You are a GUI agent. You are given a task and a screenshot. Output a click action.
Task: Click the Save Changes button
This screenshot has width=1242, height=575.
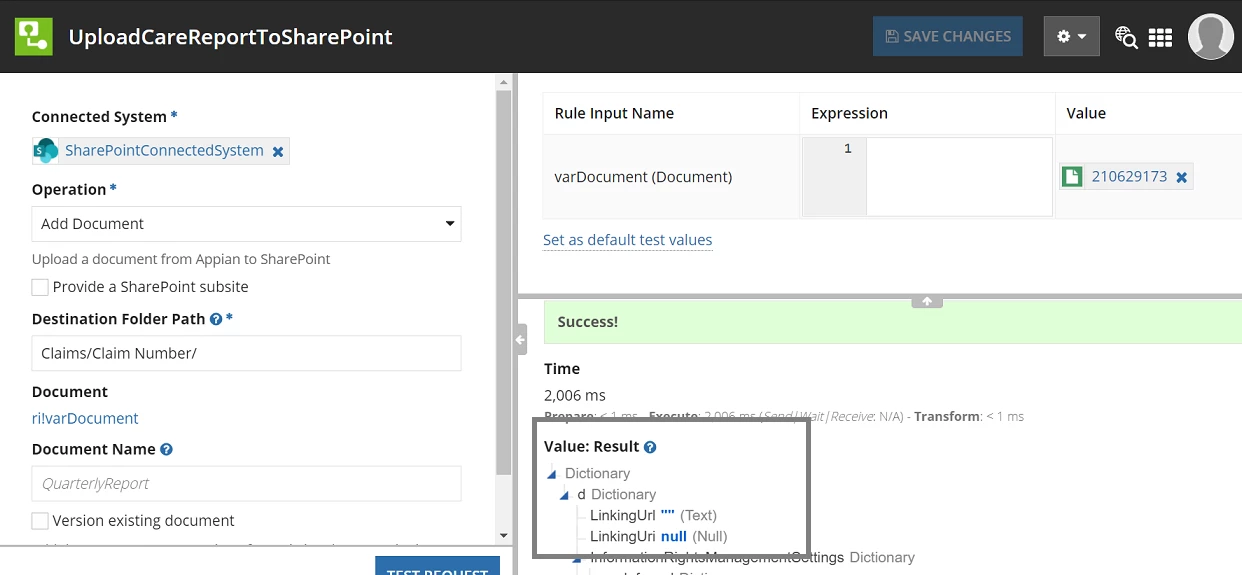point(947,36)
